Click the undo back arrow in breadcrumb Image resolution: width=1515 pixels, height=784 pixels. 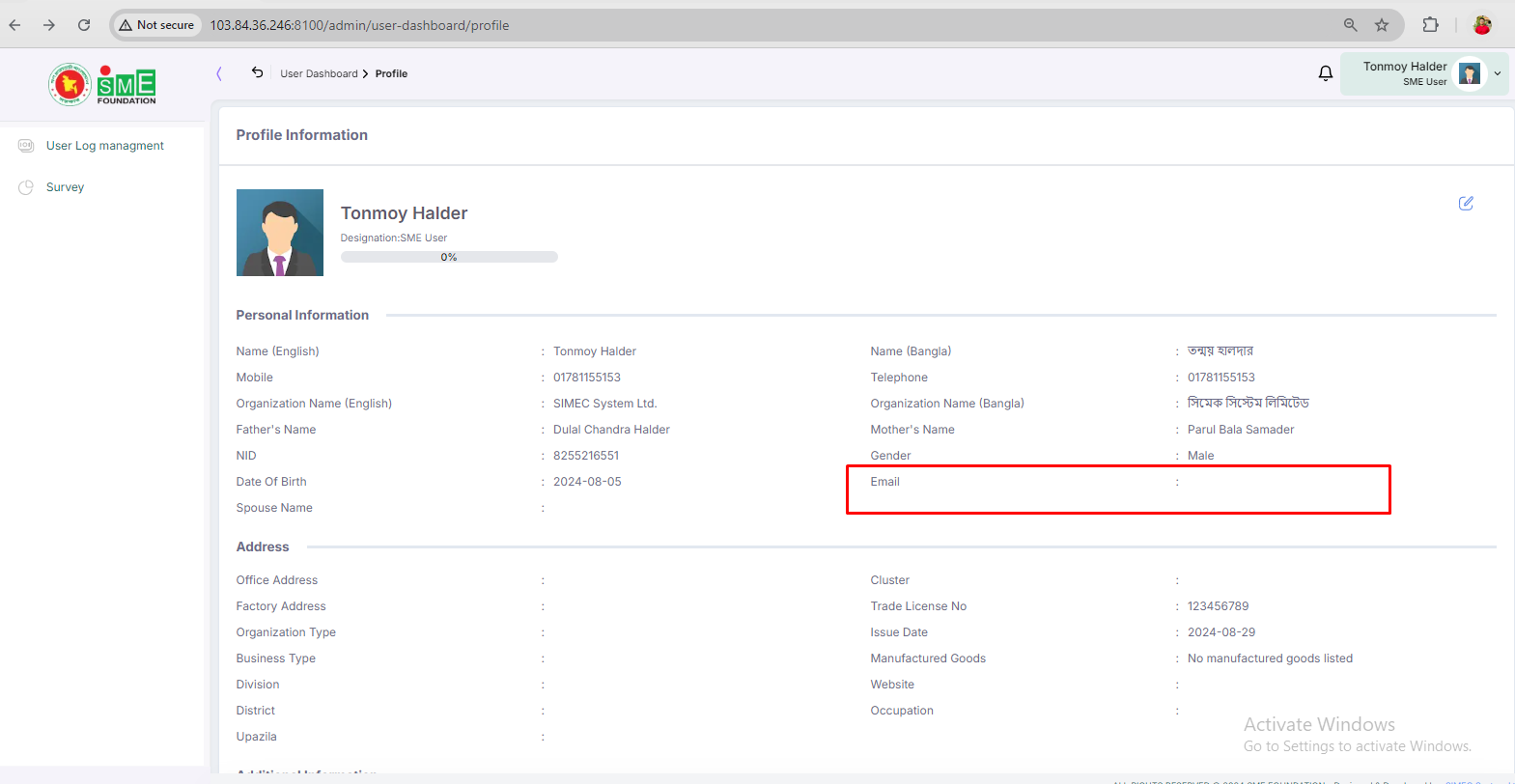257,72
